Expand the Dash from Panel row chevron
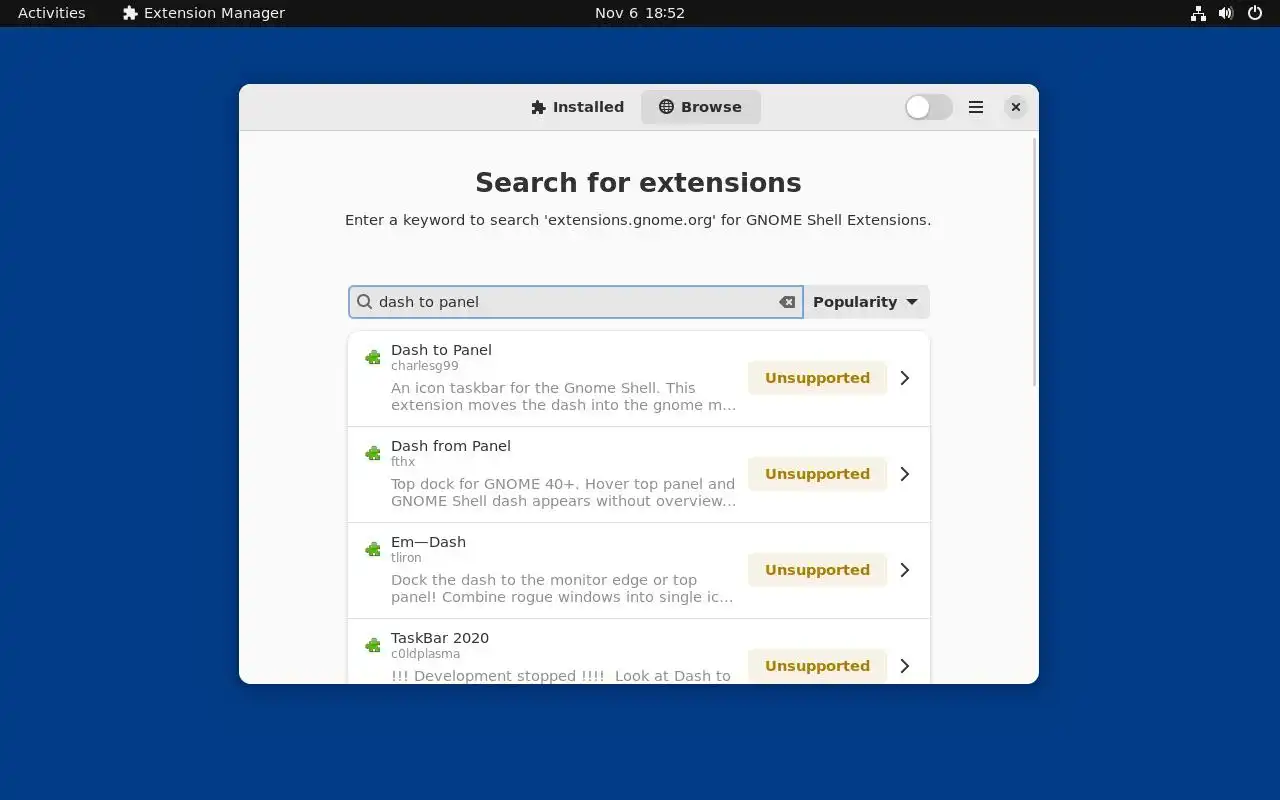The image size is (1280, 800). point(905,474)
